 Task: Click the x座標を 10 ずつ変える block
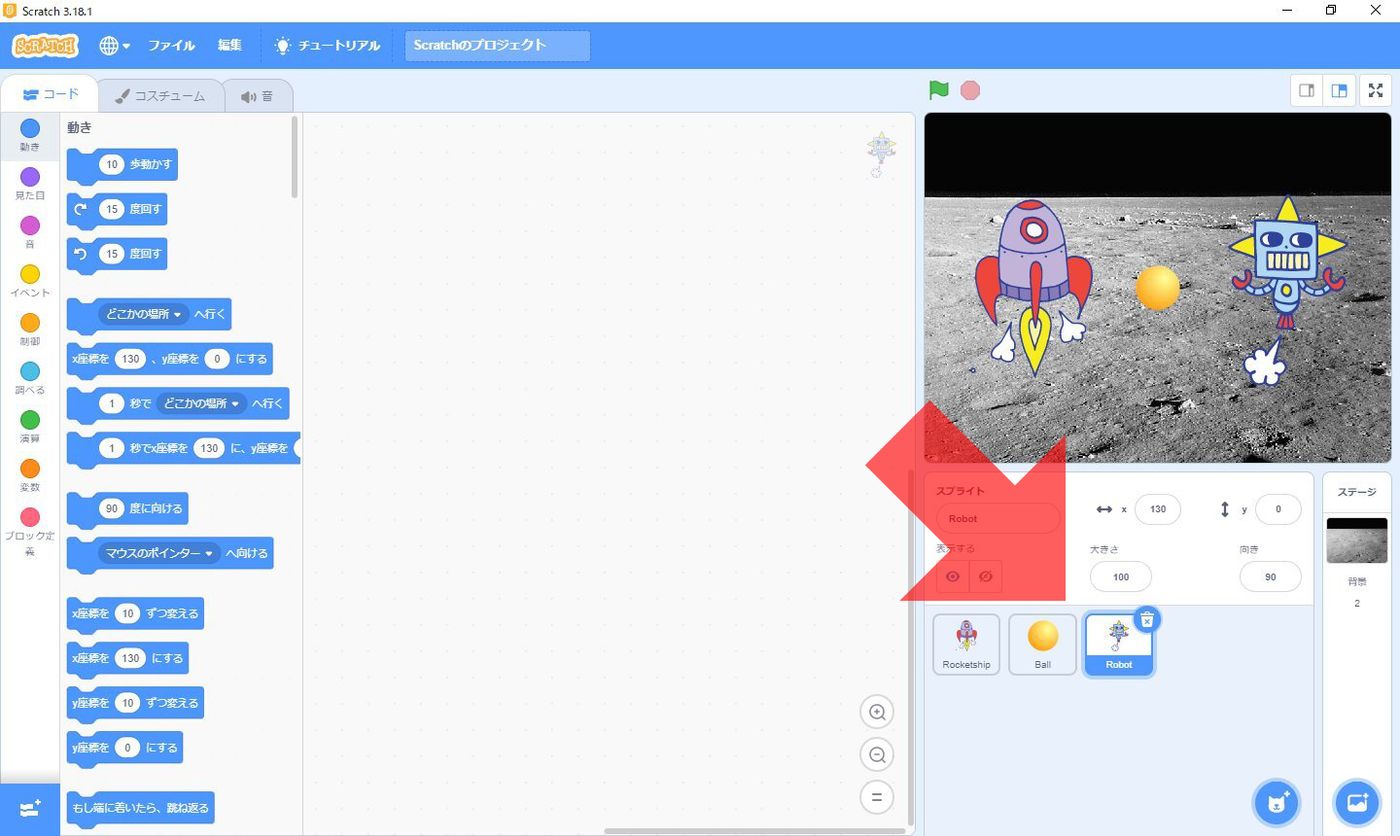click(135, 613)
